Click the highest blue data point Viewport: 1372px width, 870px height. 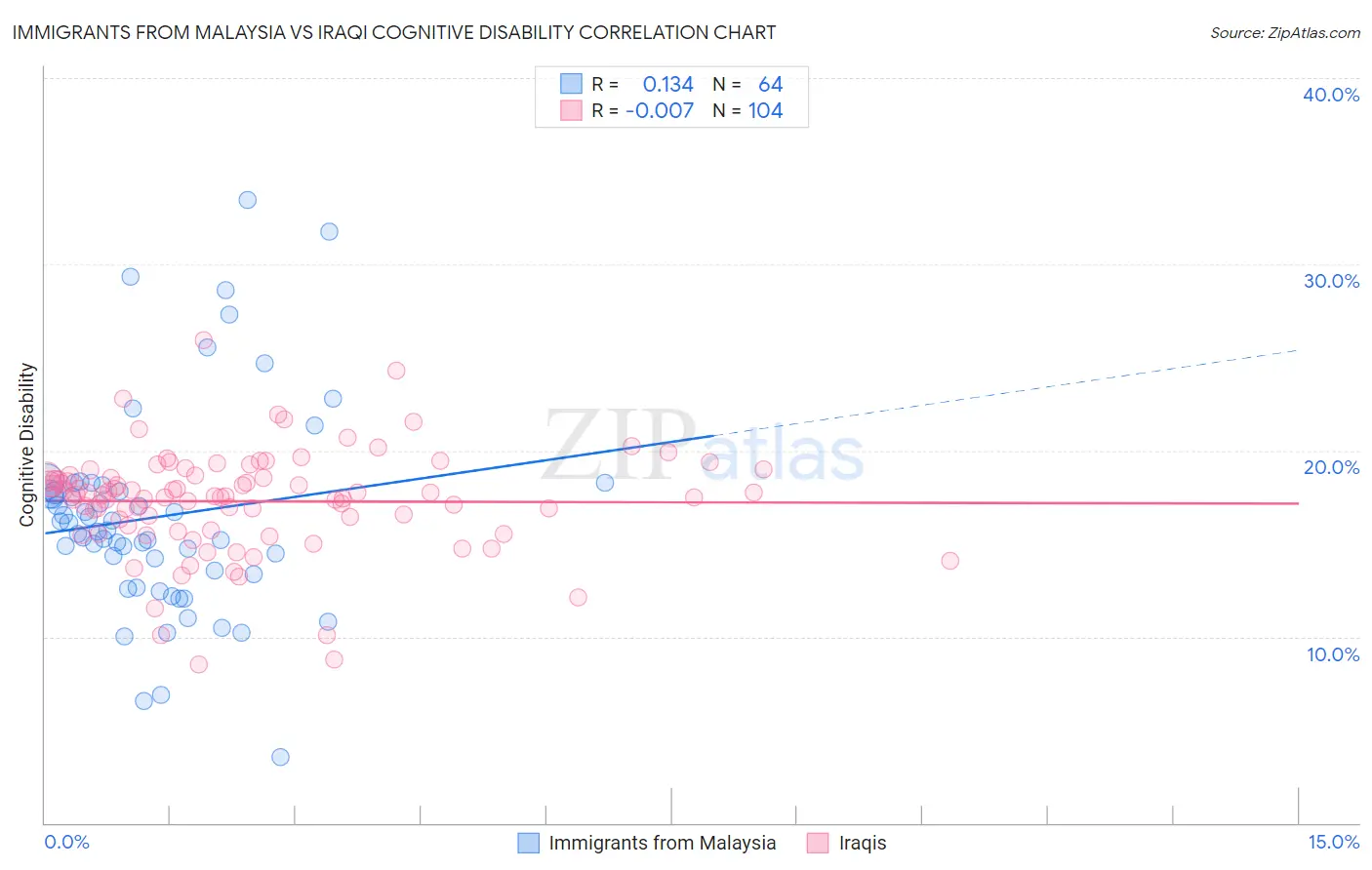248,200
